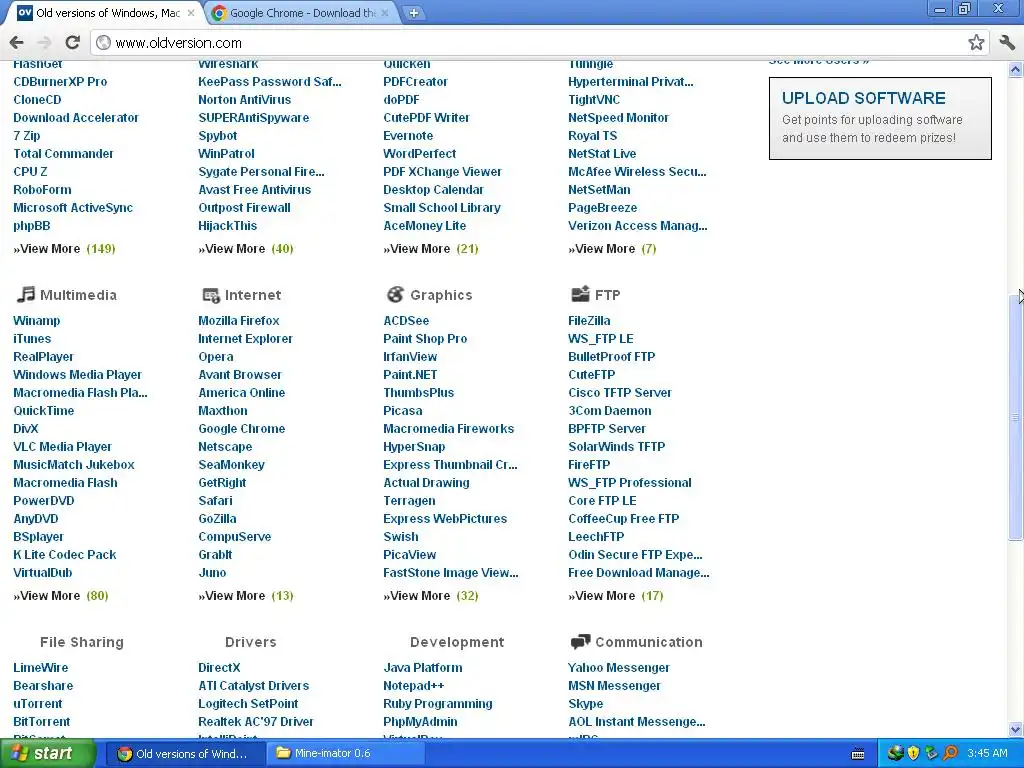Open the PDFCreator link

click(415, 82)
